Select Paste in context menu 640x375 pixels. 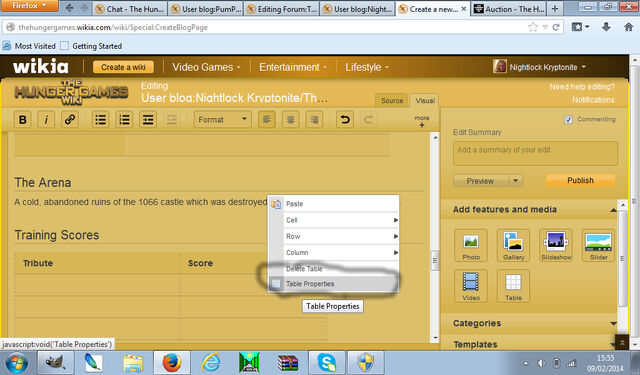(x=333, y=204)
